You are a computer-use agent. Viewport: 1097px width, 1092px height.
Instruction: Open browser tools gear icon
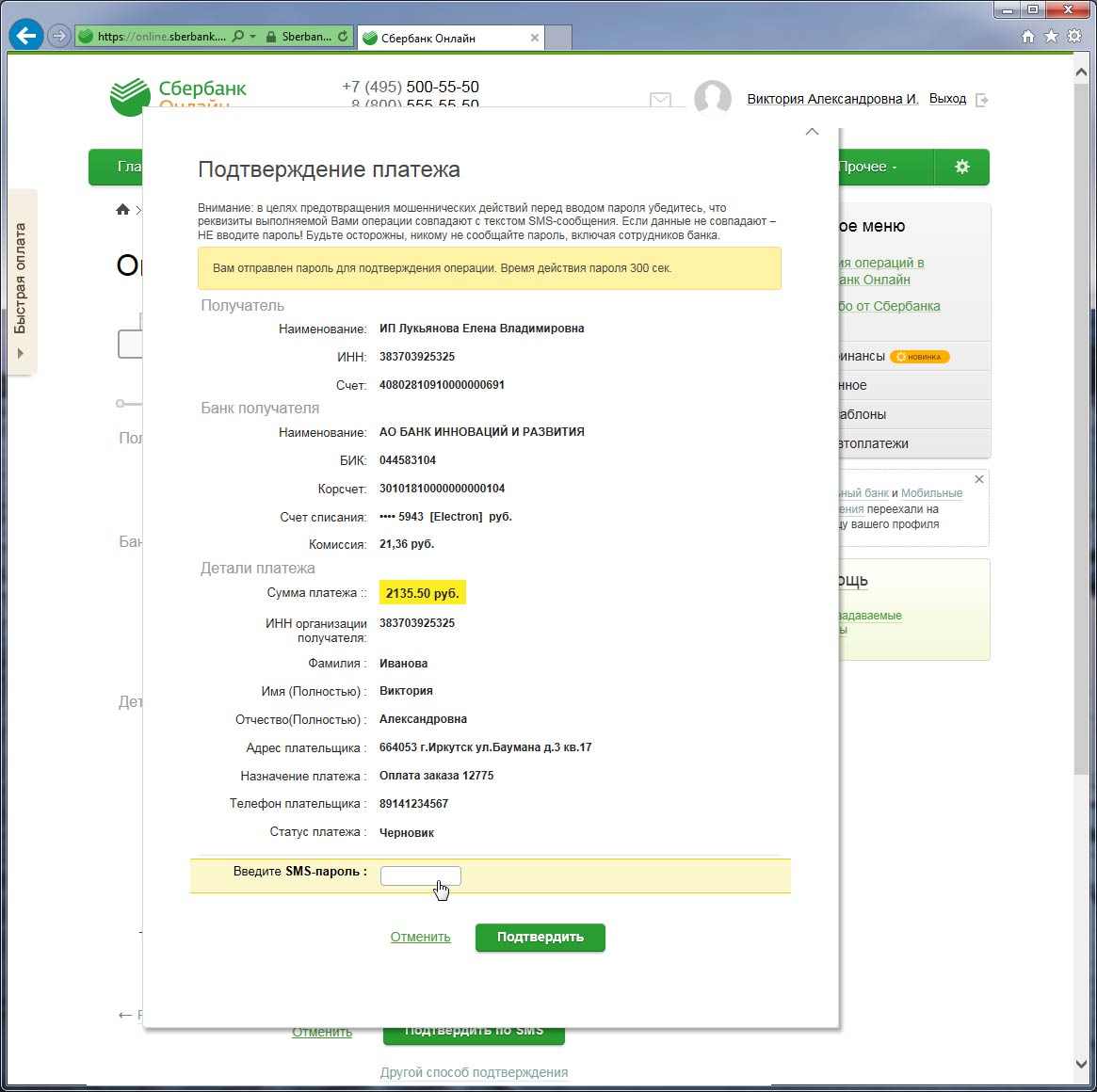click(x=1074, y=37)
